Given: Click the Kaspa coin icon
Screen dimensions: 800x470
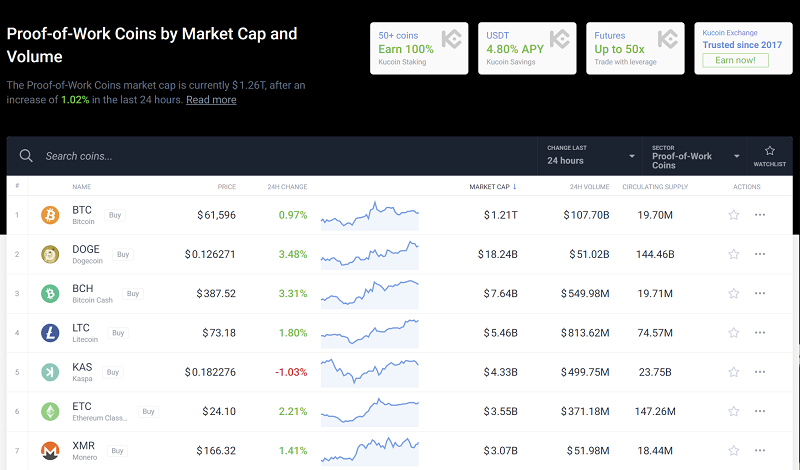Looking at the screenshot, I should click(50, 372).
